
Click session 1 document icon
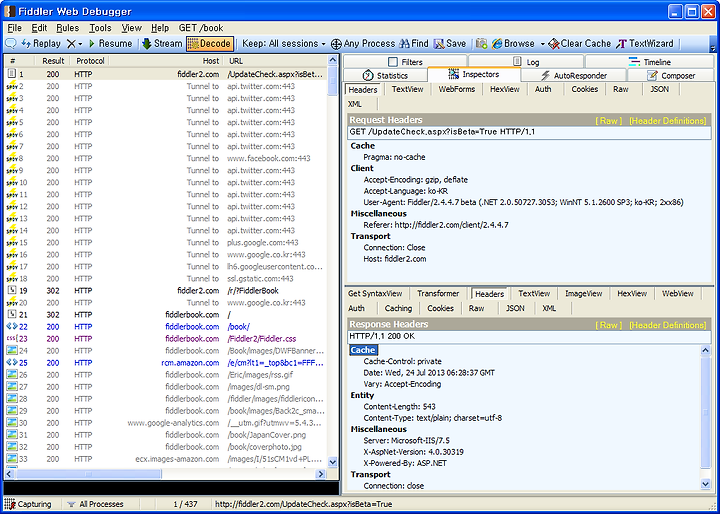(x=12, y=73)
